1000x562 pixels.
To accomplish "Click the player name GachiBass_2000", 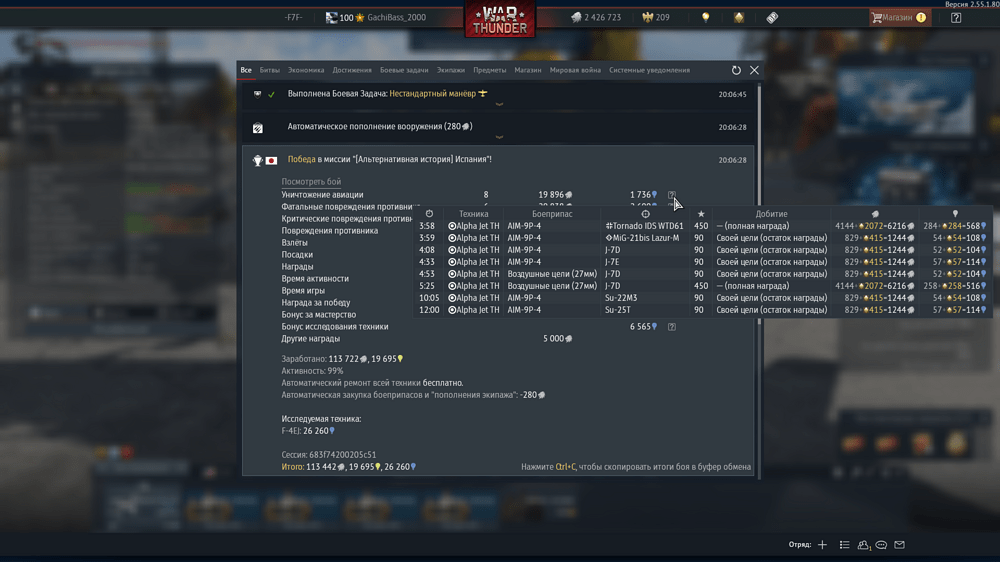I will click(397, 17).
